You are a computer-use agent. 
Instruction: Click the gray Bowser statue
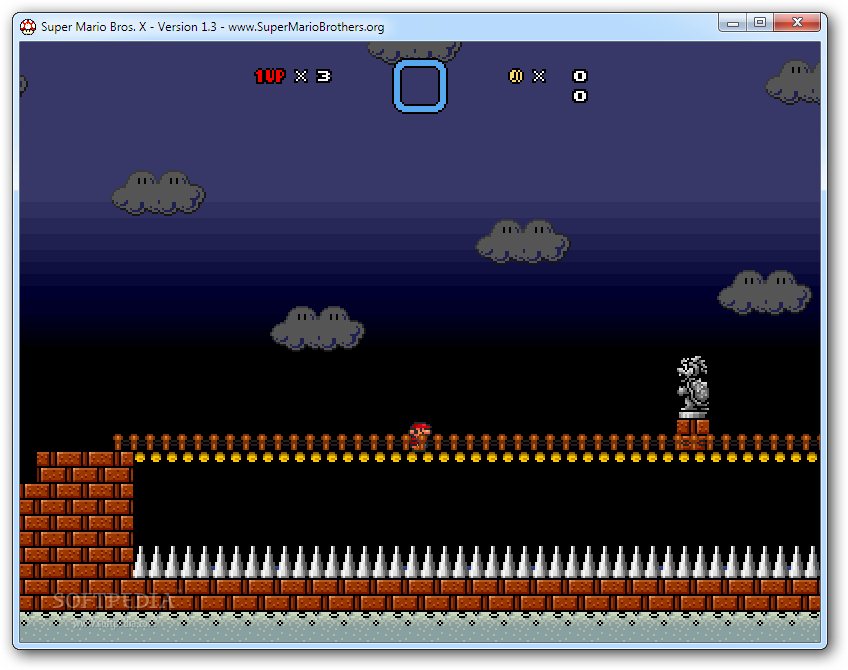coord(693,387)
